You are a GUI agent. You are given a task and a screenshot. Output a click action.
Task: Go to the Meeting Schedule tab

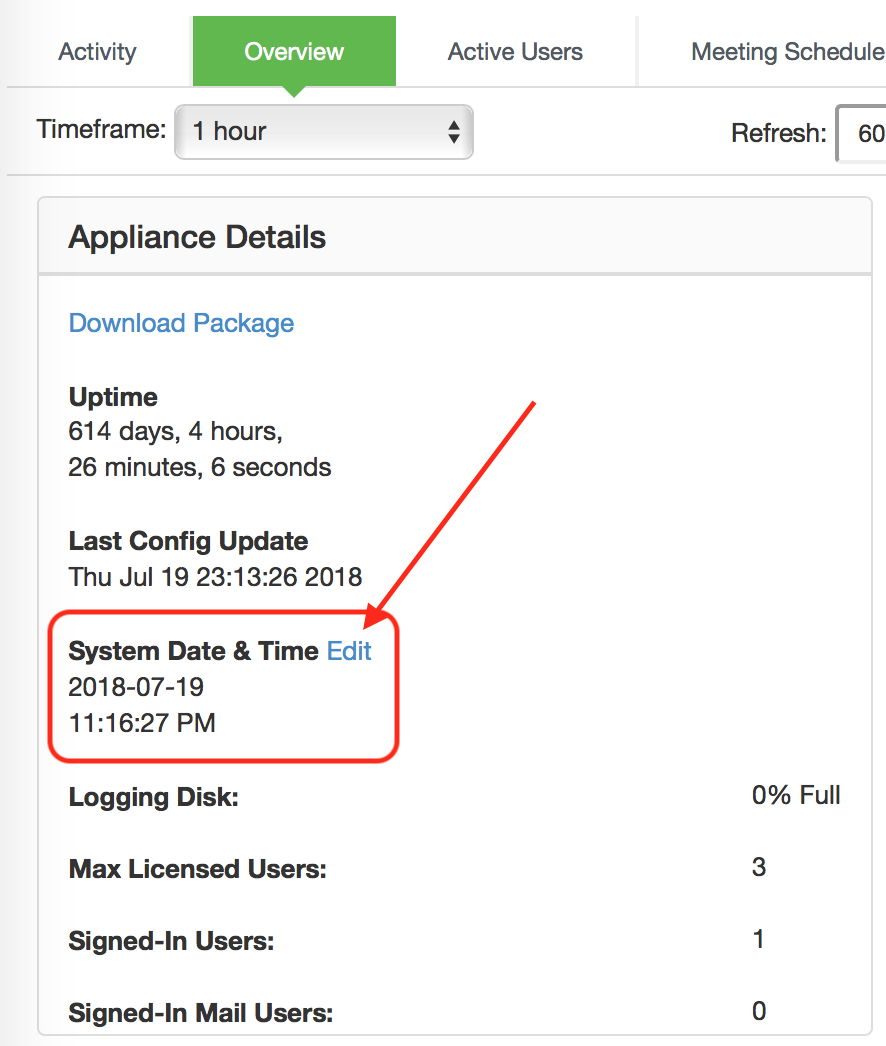click(x=786, y=52)
